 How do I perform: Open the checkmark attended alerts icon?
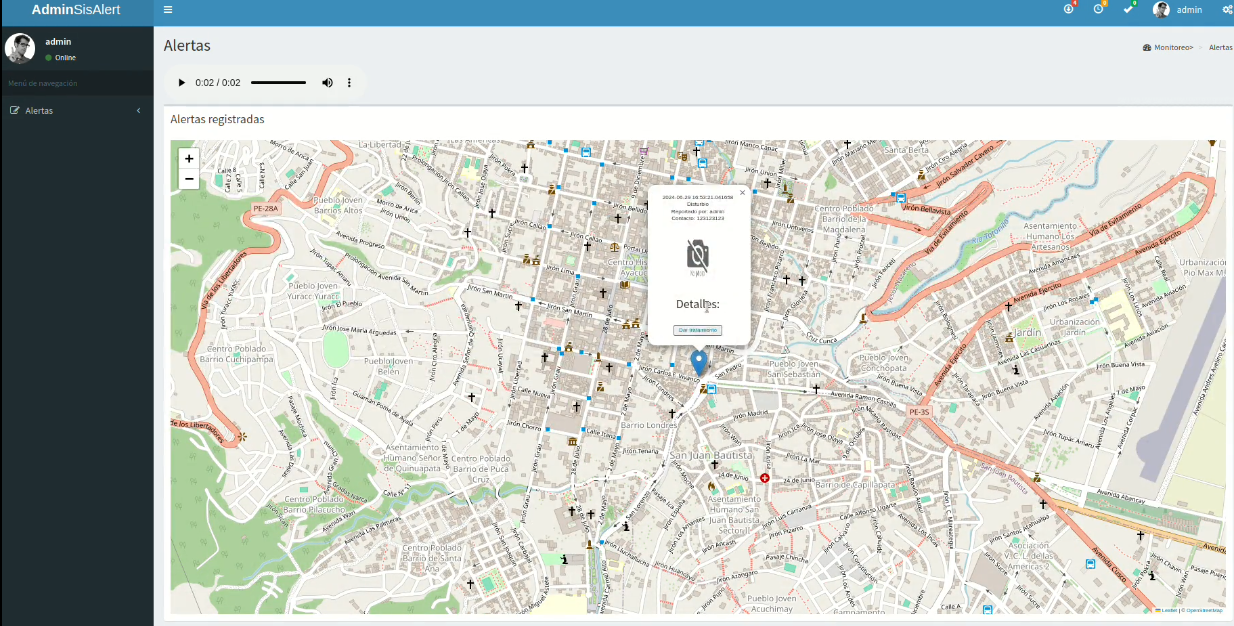1128,9
